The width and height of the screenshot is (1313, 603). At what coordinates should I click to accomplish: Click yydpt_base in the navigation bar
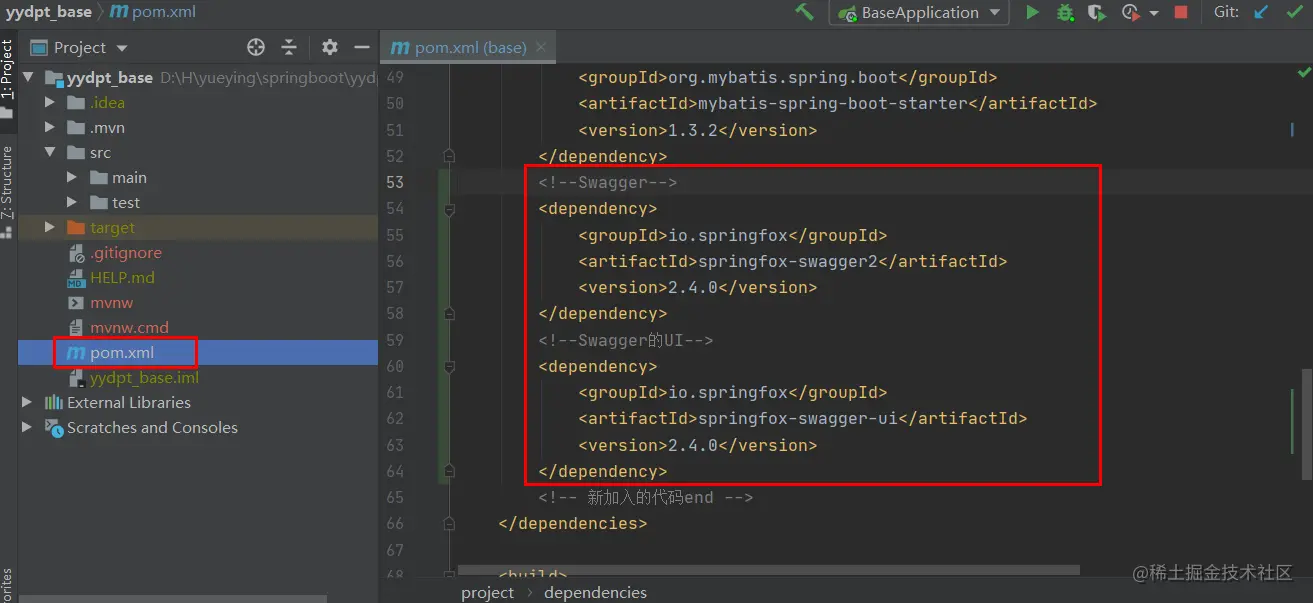pyautogui.click(x=48, y=12)
